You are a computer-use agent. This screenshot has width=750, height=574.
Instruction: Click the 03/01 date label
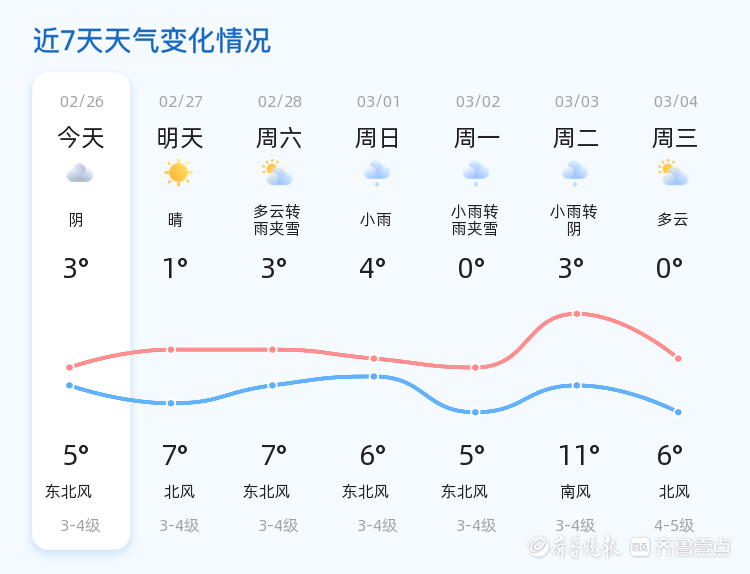pos(378,102)
